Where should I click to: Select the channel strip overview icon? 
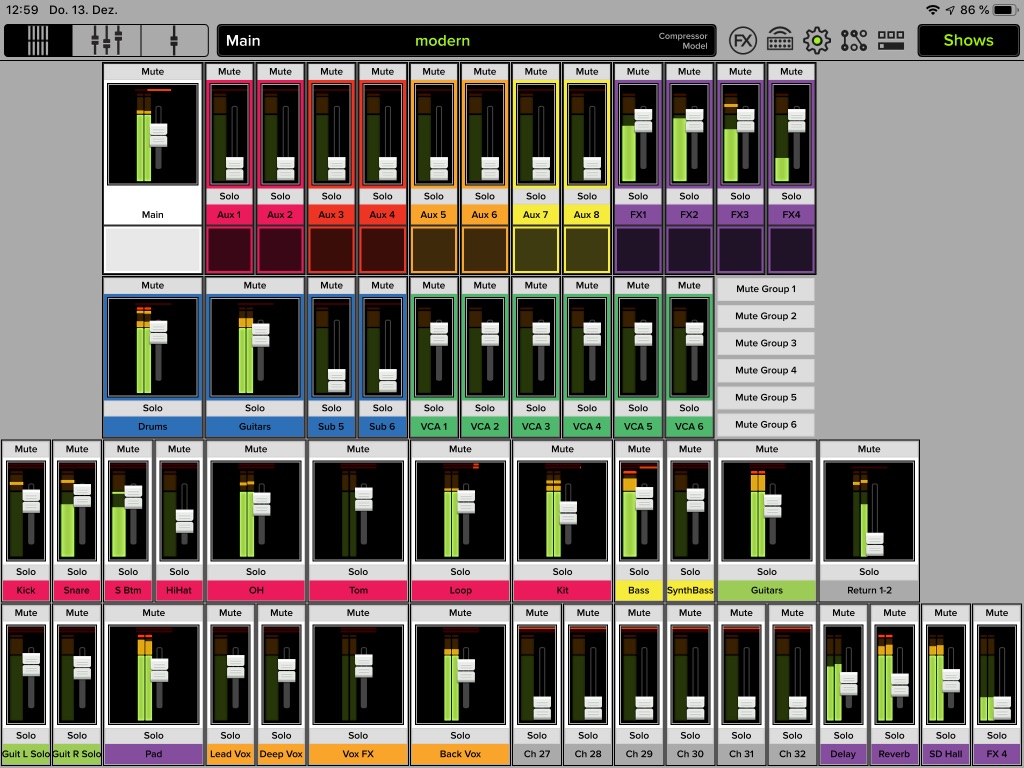click(39, 41)
